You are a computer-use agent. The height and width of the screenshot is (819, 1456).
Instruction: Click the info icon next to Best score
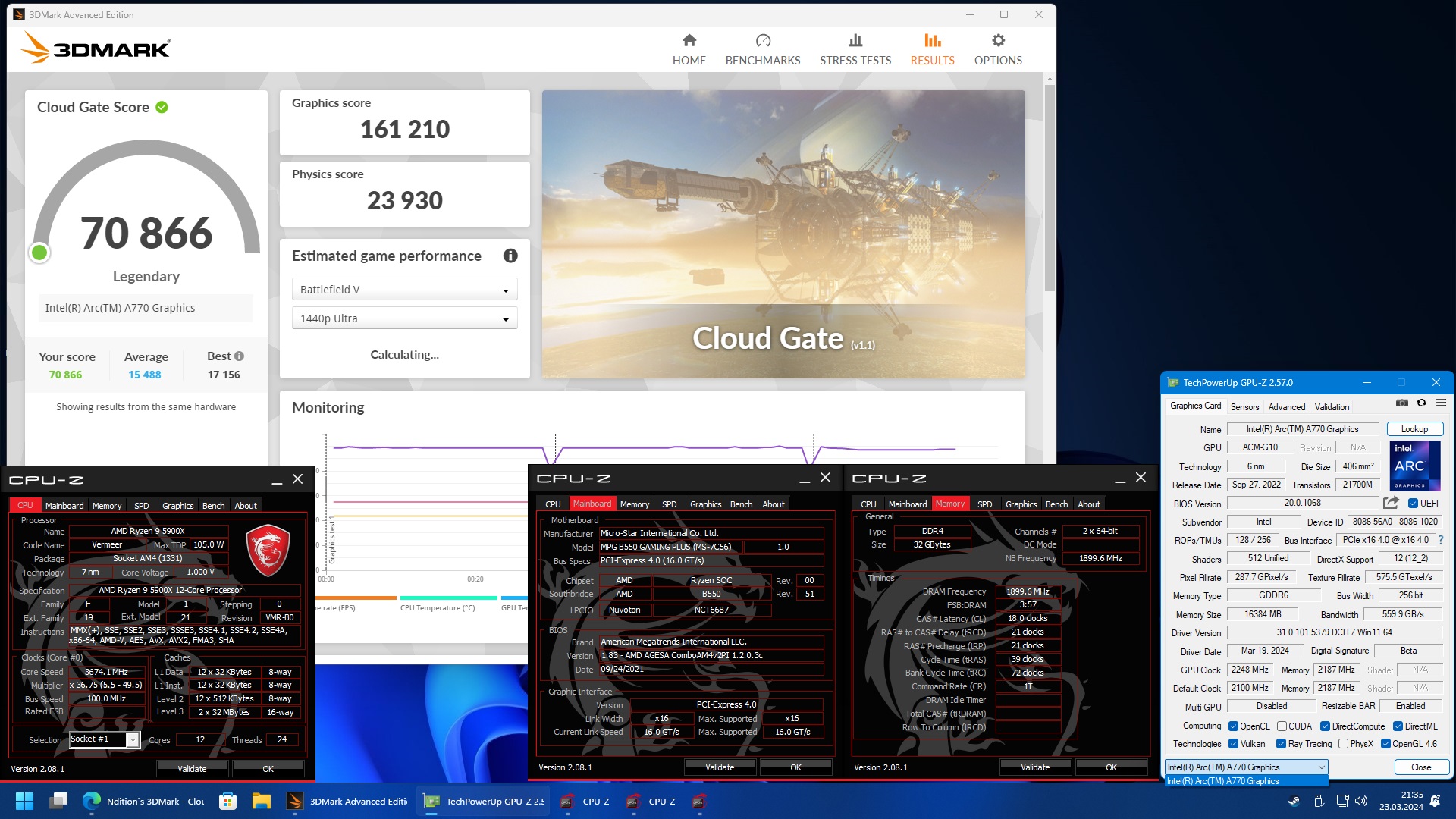[239, 356]
